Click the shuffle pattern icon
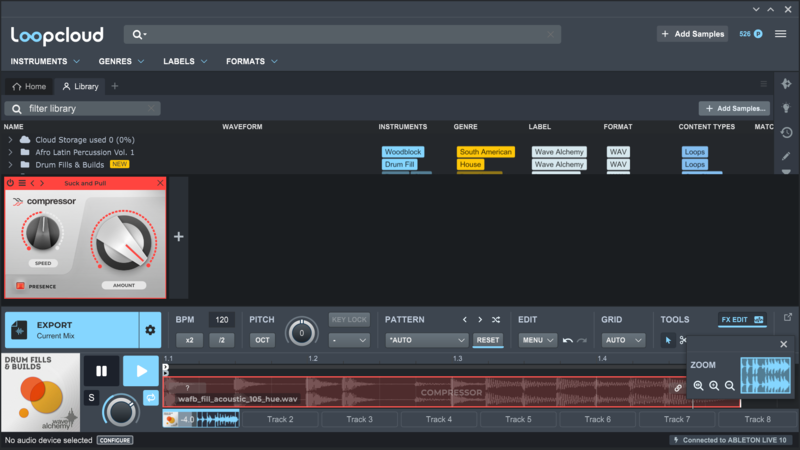 [x=496, y=320]
